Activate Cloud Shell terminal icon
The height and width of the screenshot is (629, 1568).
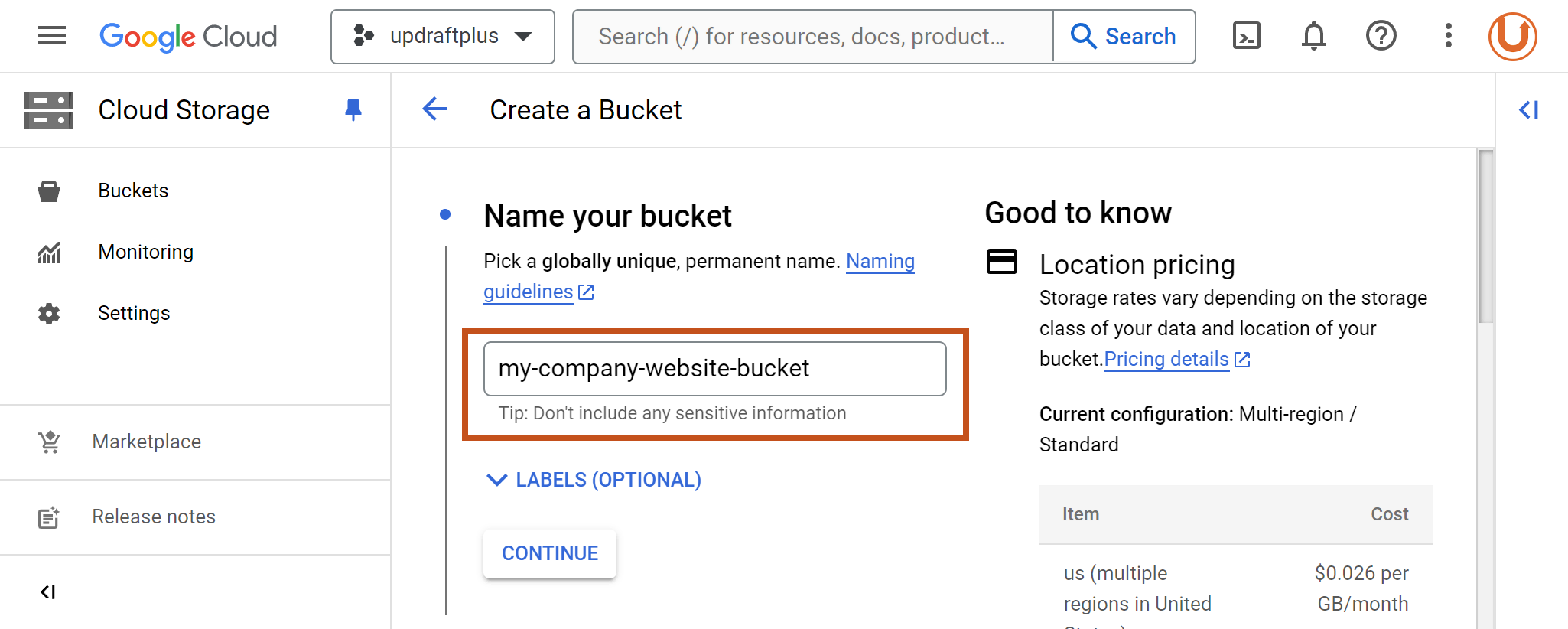(1246, 36)
